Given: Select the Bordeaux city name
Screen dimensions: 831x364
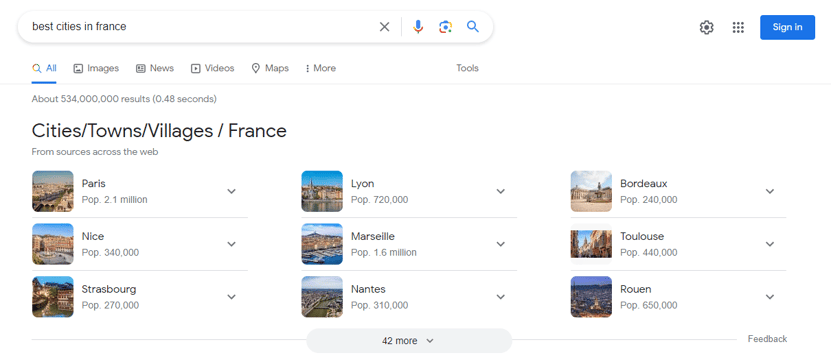Looking at the screenshot, I should [x=643, y=184].
